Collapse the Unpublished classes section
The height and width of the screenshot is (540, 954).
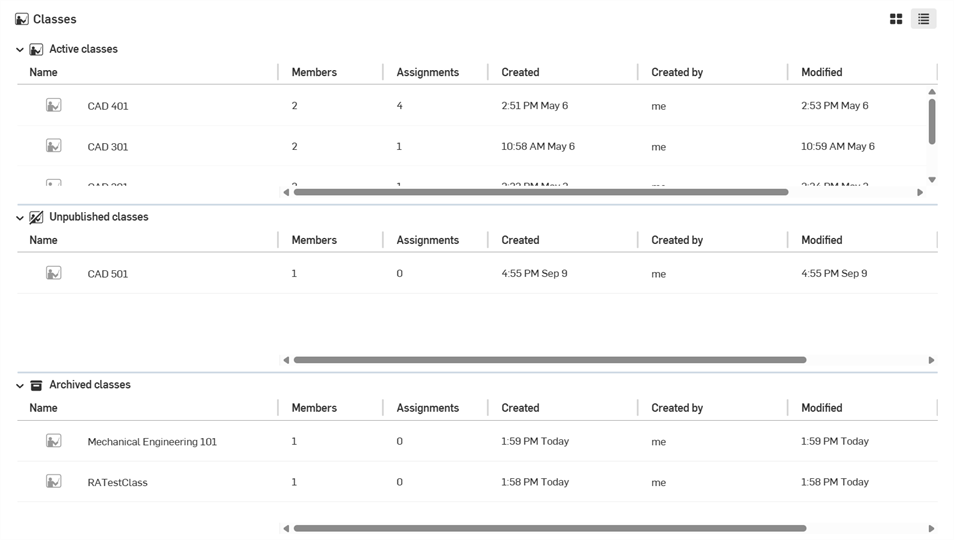pos(20,218)
